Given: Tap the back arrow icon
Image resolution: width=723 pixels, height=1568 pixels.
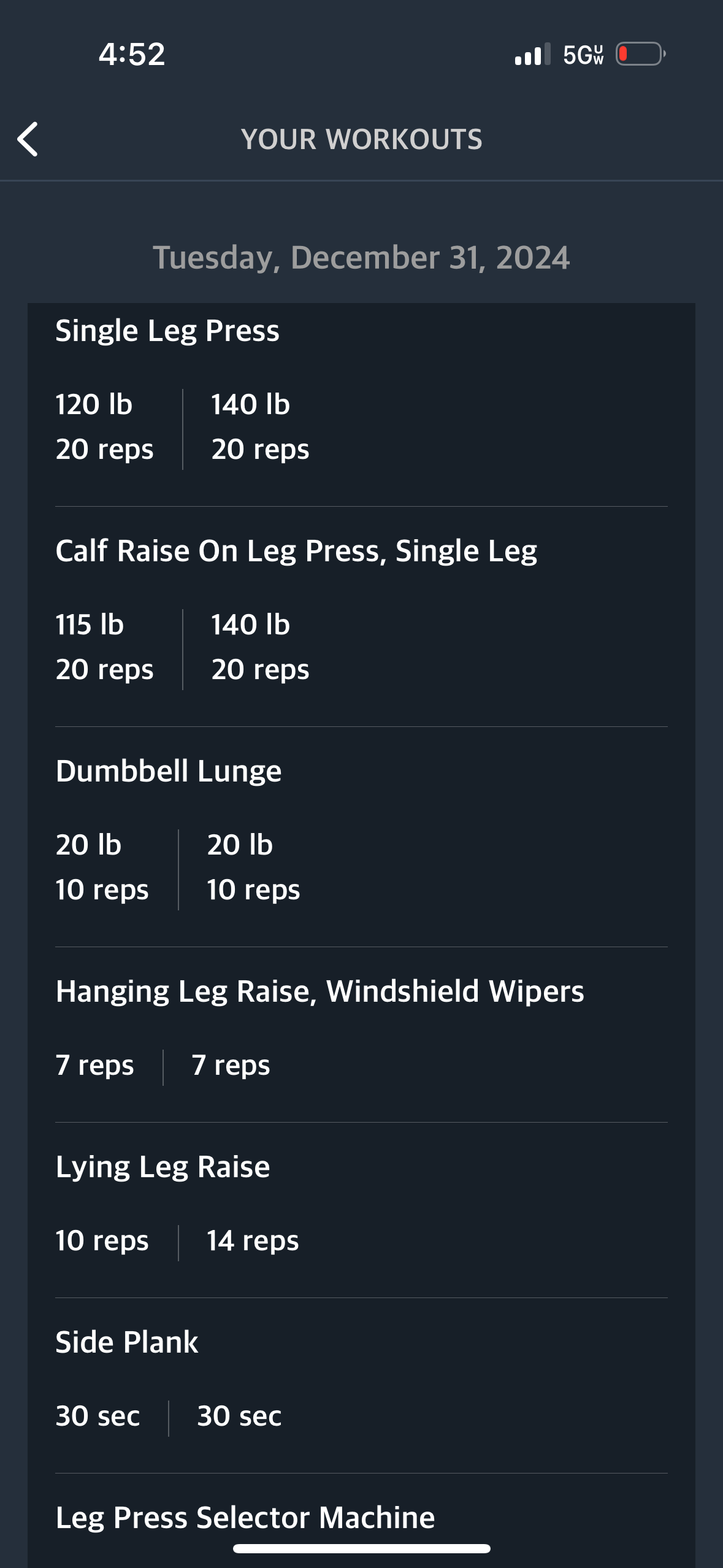Looking at the screenshot, I should click(x=28, y=139).
